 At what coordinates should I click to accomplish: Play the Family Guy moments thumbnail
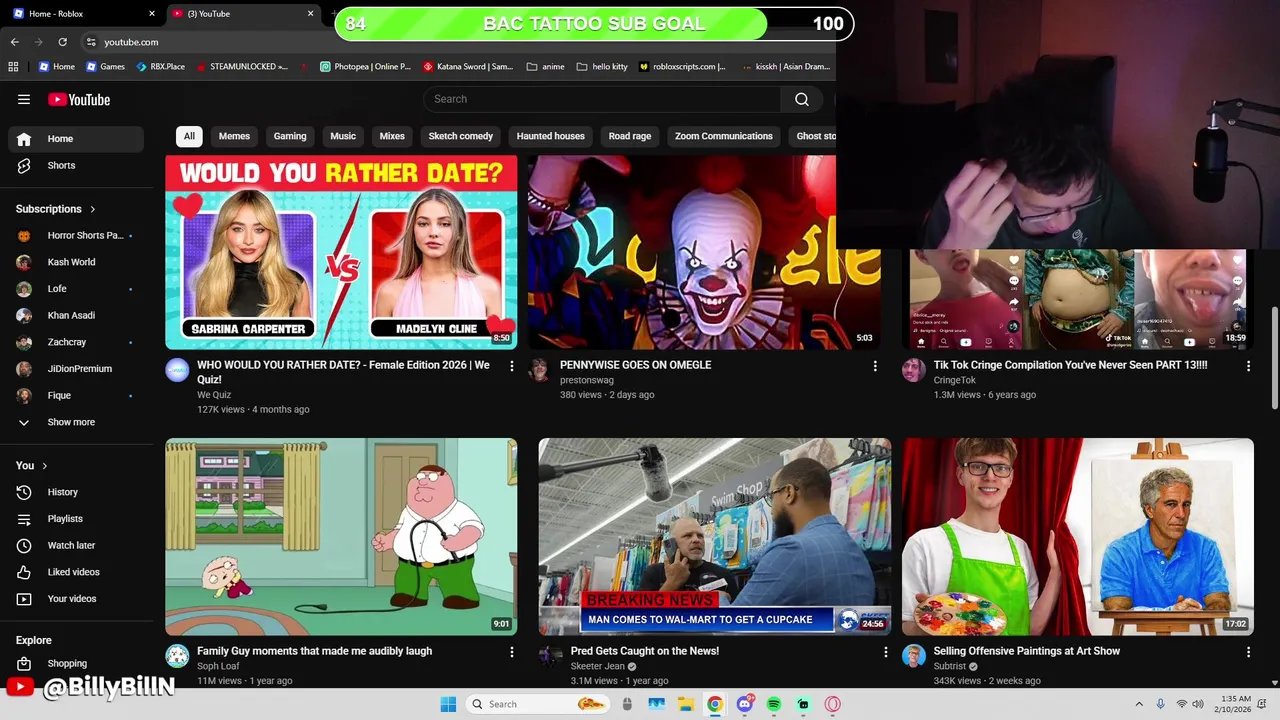point(341,537)
